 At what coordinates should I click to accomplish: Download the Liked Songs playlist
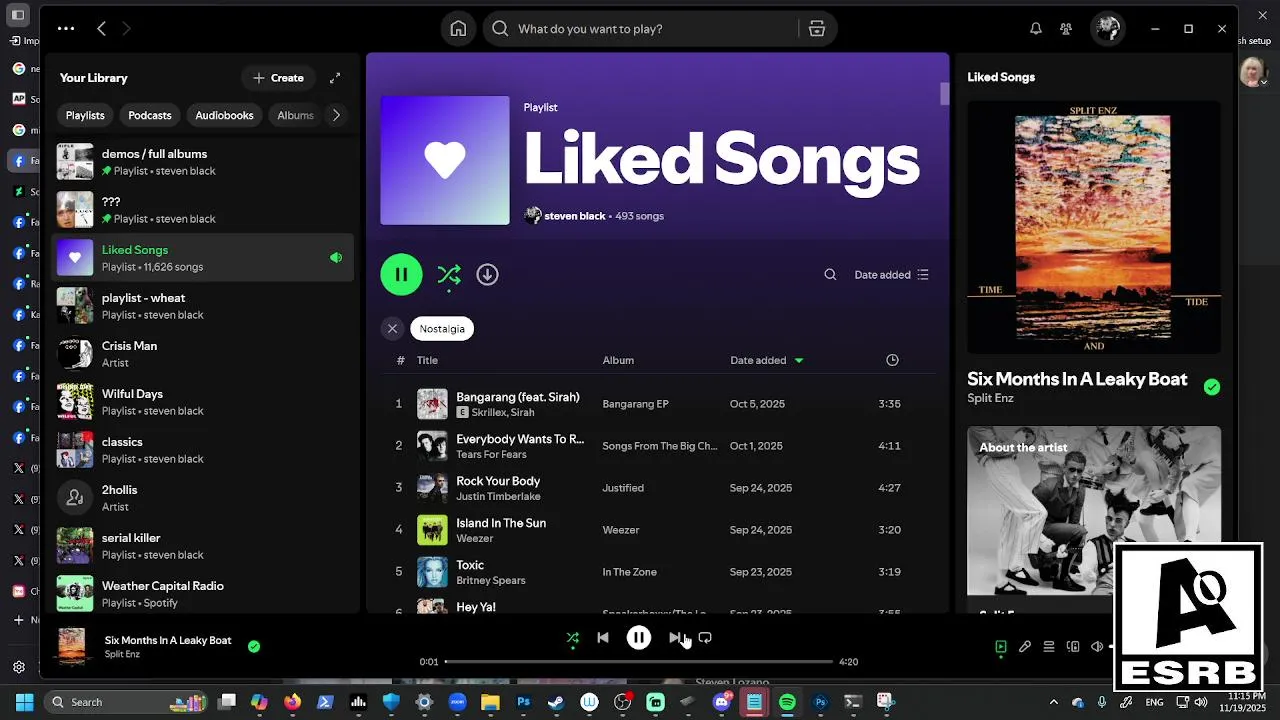point(487,275)
